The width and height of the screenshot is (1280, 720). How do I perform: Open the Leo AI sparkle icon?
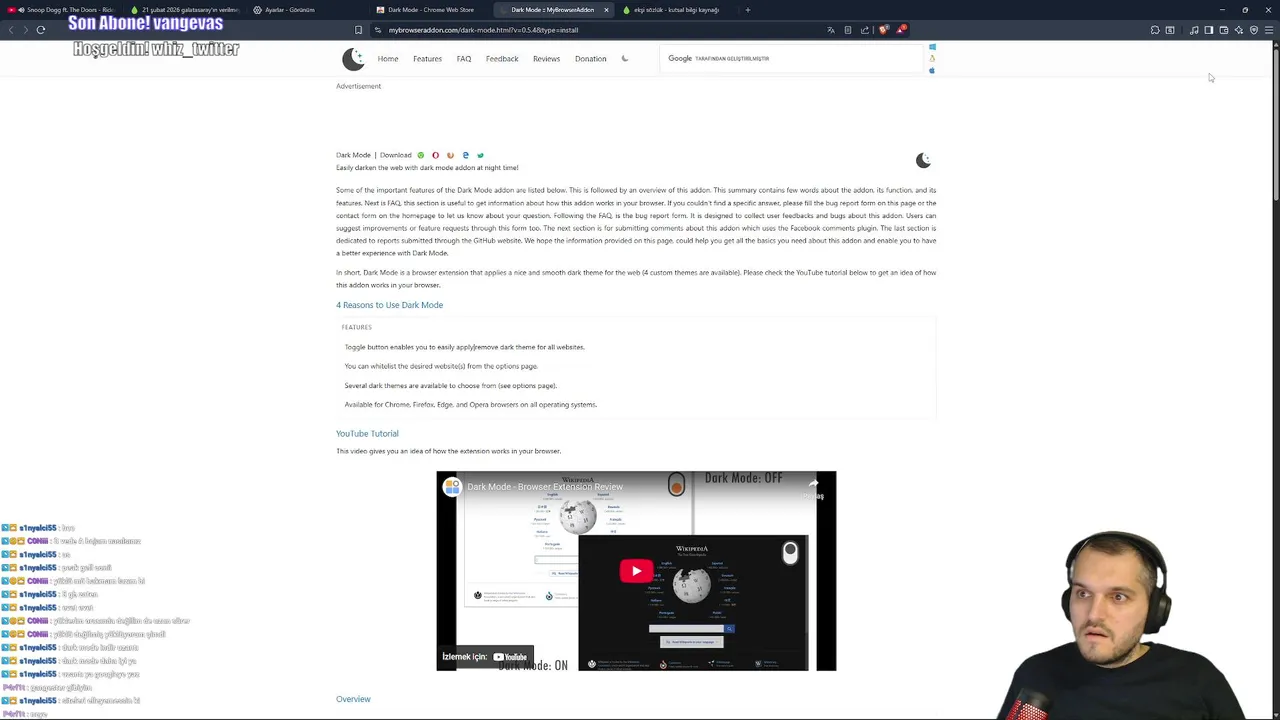pyautogui.click(x=1238, y=30)
